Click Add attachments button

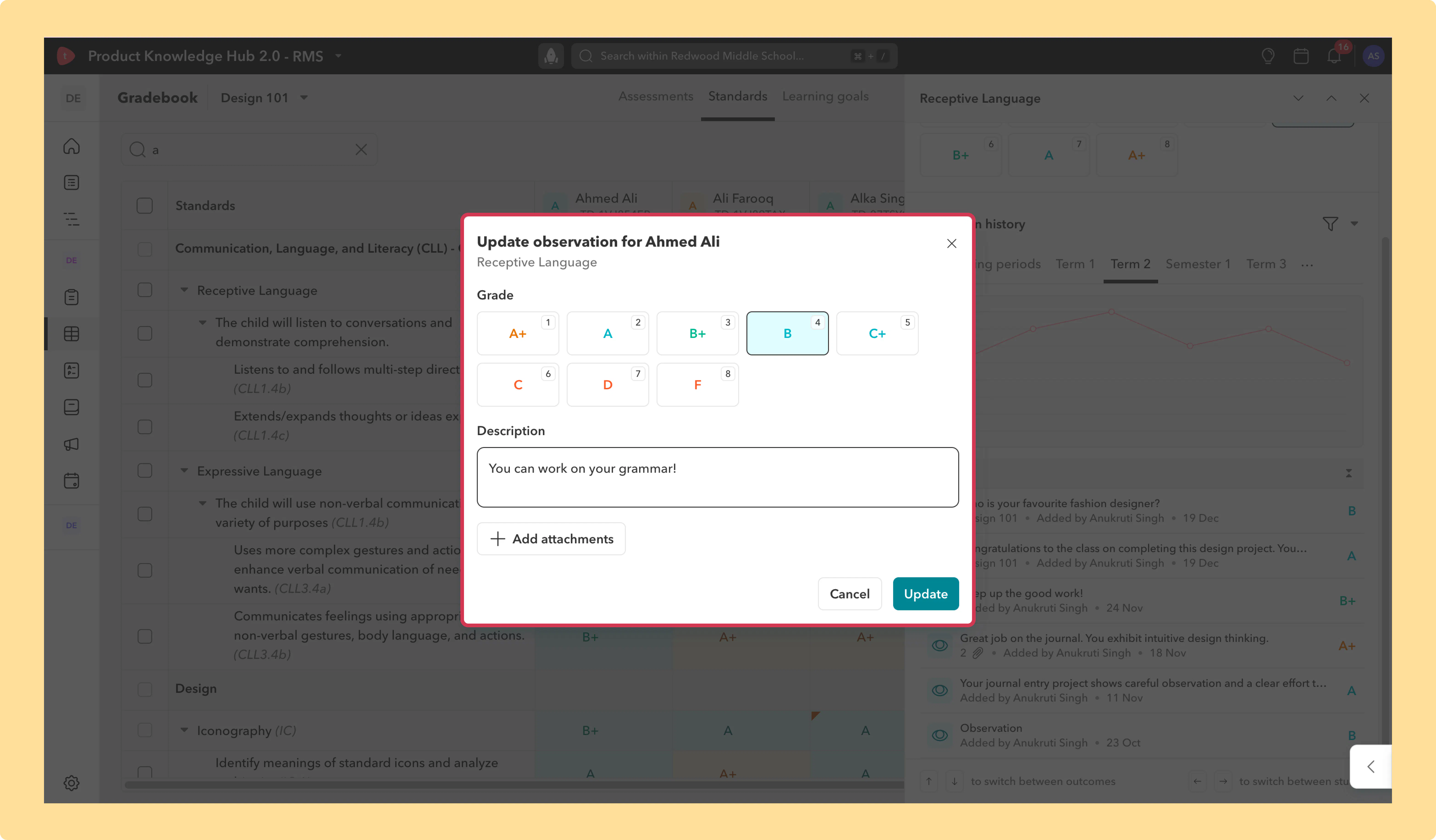(x=551, y=539)
